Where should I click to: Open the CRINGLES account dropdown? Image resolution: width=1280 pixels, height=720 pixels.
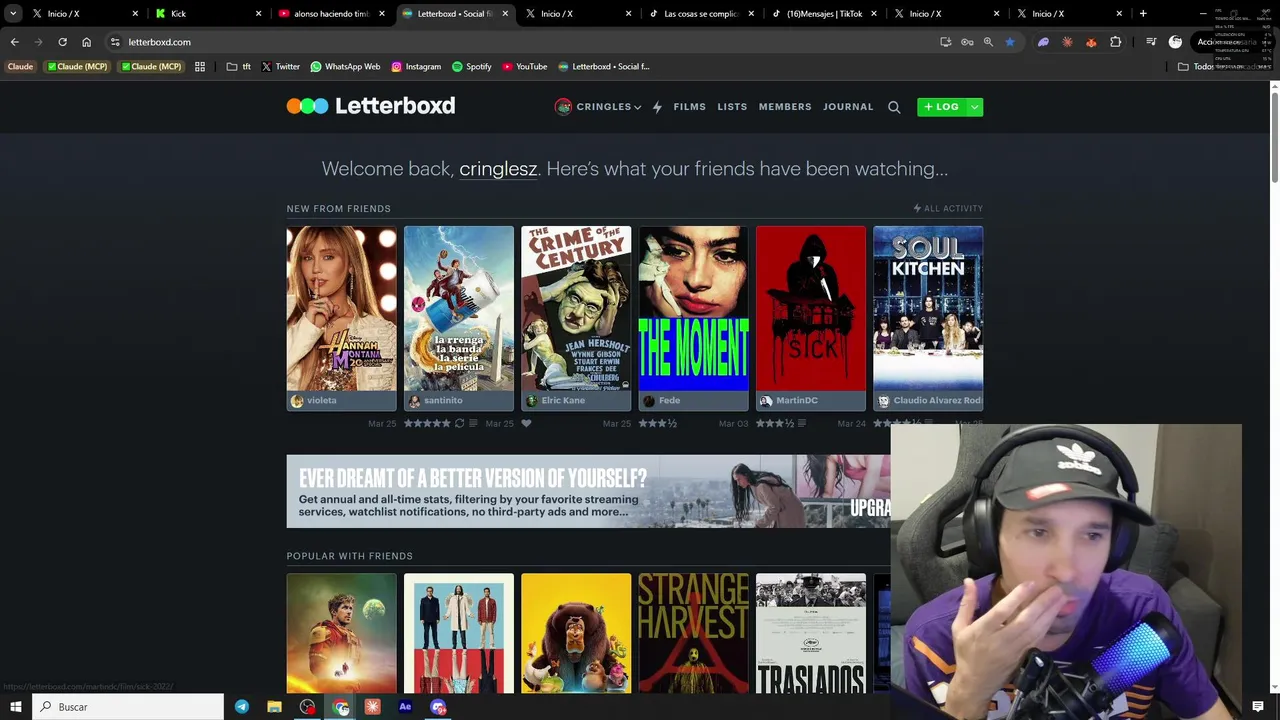(598, 107)
